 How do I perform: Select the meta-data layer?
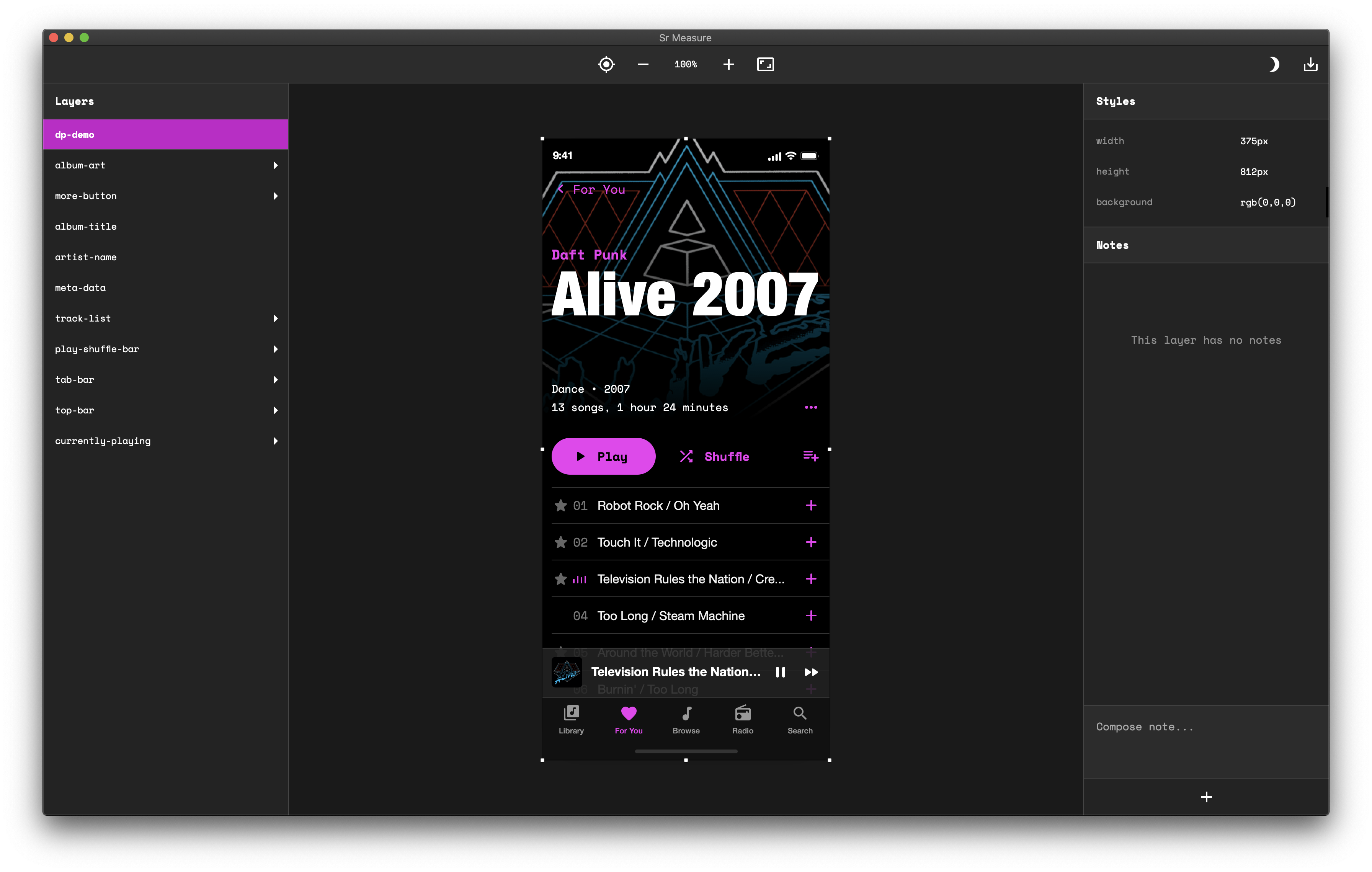[x=80, y=287]
